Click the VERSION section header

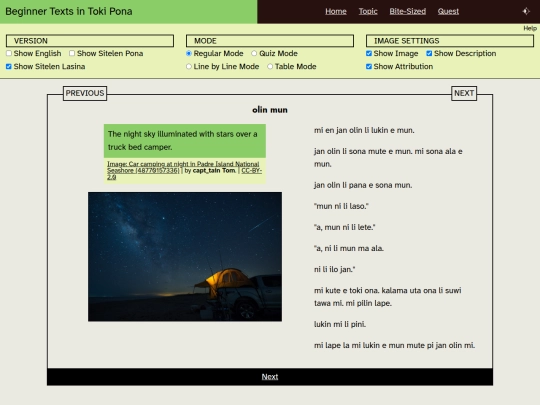point(90,41)
